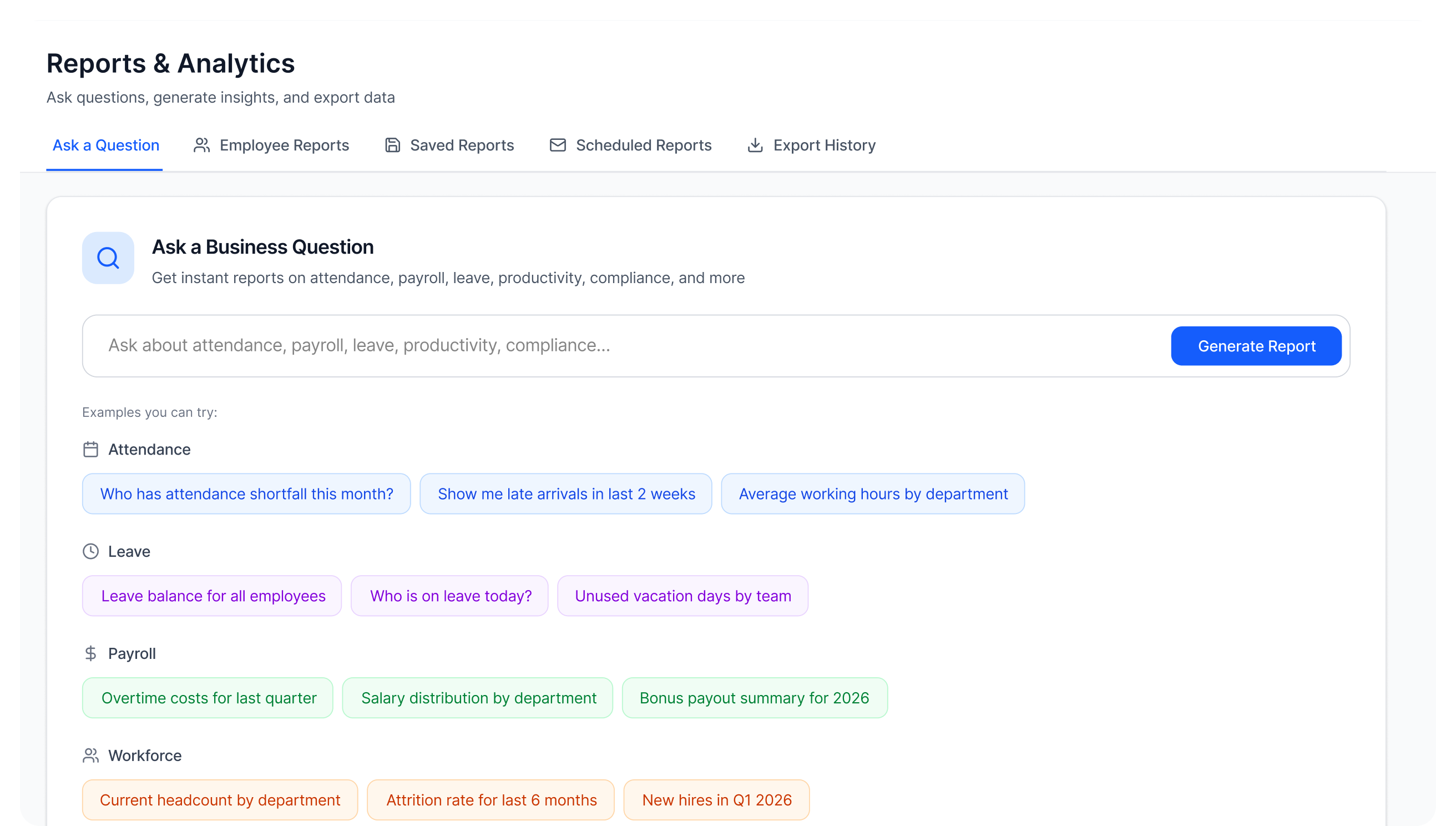Click the Workforce people icon
Image resolution: width=1456 pixels, height=826 pixels.
pyautogui.click(x=90, y=756)
